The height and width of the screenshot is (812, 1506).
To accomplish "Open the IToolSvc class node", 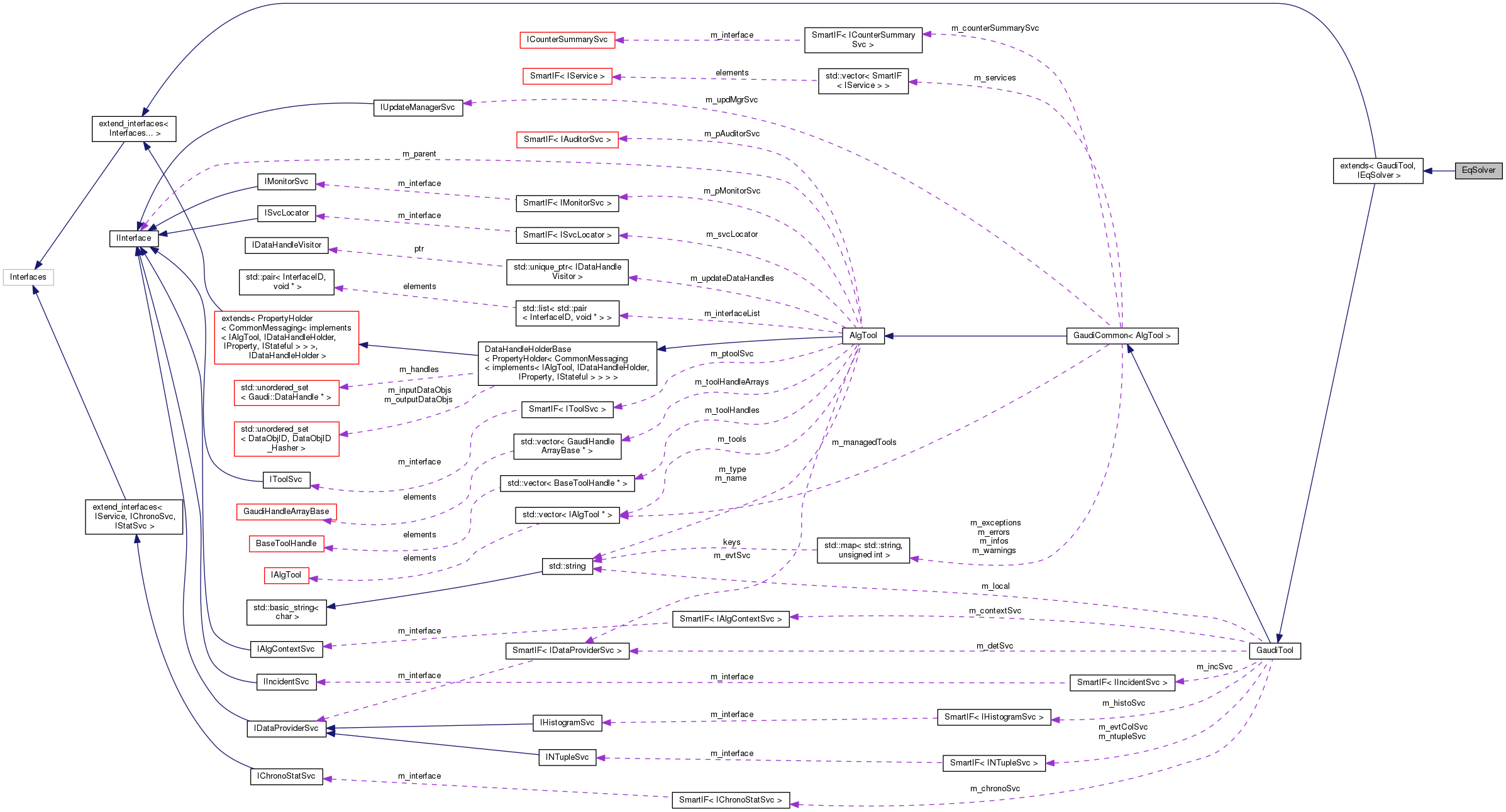I will pyautogui.click(x=286, y=480).
